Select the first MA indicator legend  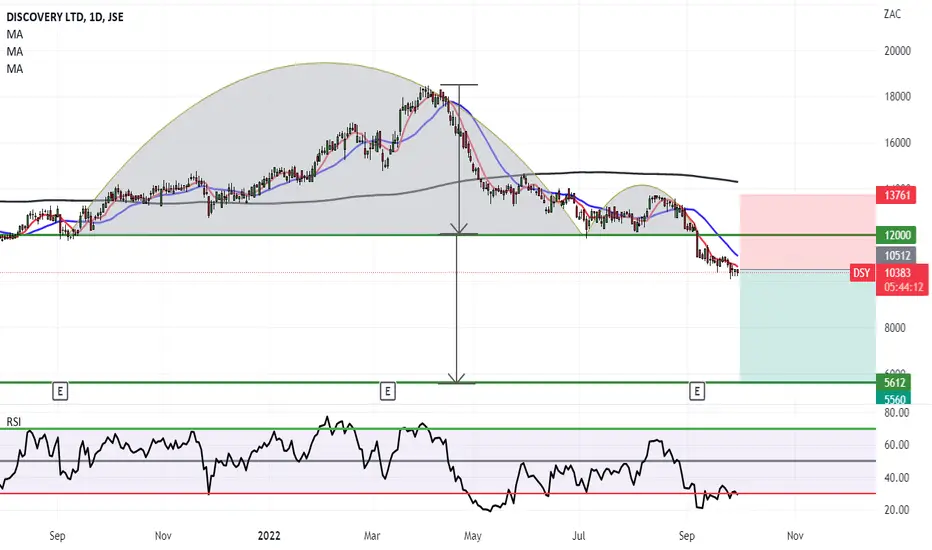(15, 34)
